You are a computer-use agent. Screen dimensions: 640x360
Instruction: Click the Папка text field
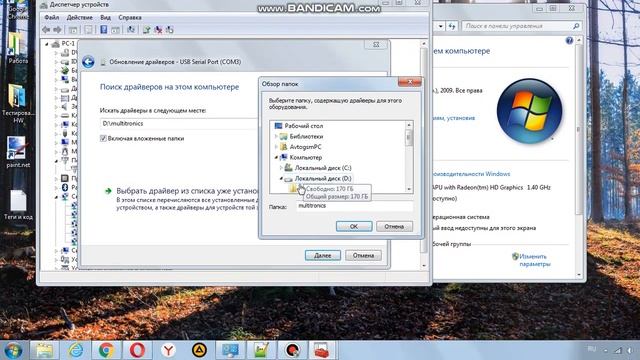tap(354, 206)
